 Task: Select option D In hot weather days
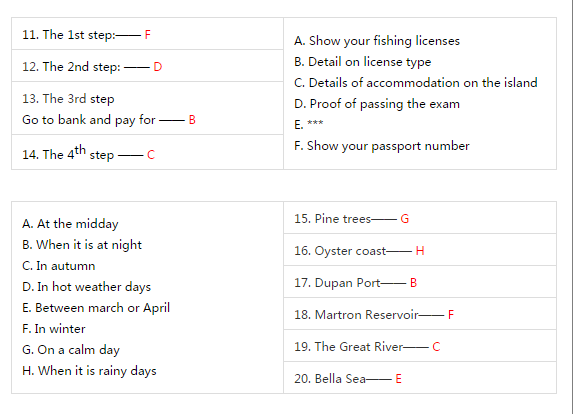tap(86, 287)
